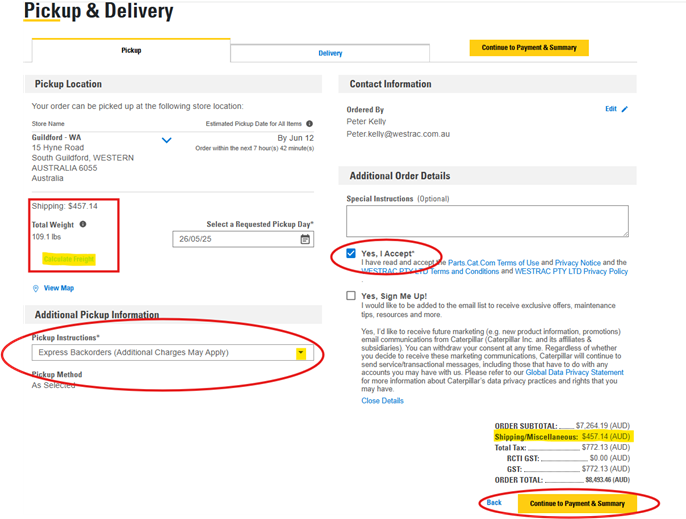Click the bottom Continue to Payment & Summary button
The width and height of the screenshot is (686, 519).
click(577, 504)
